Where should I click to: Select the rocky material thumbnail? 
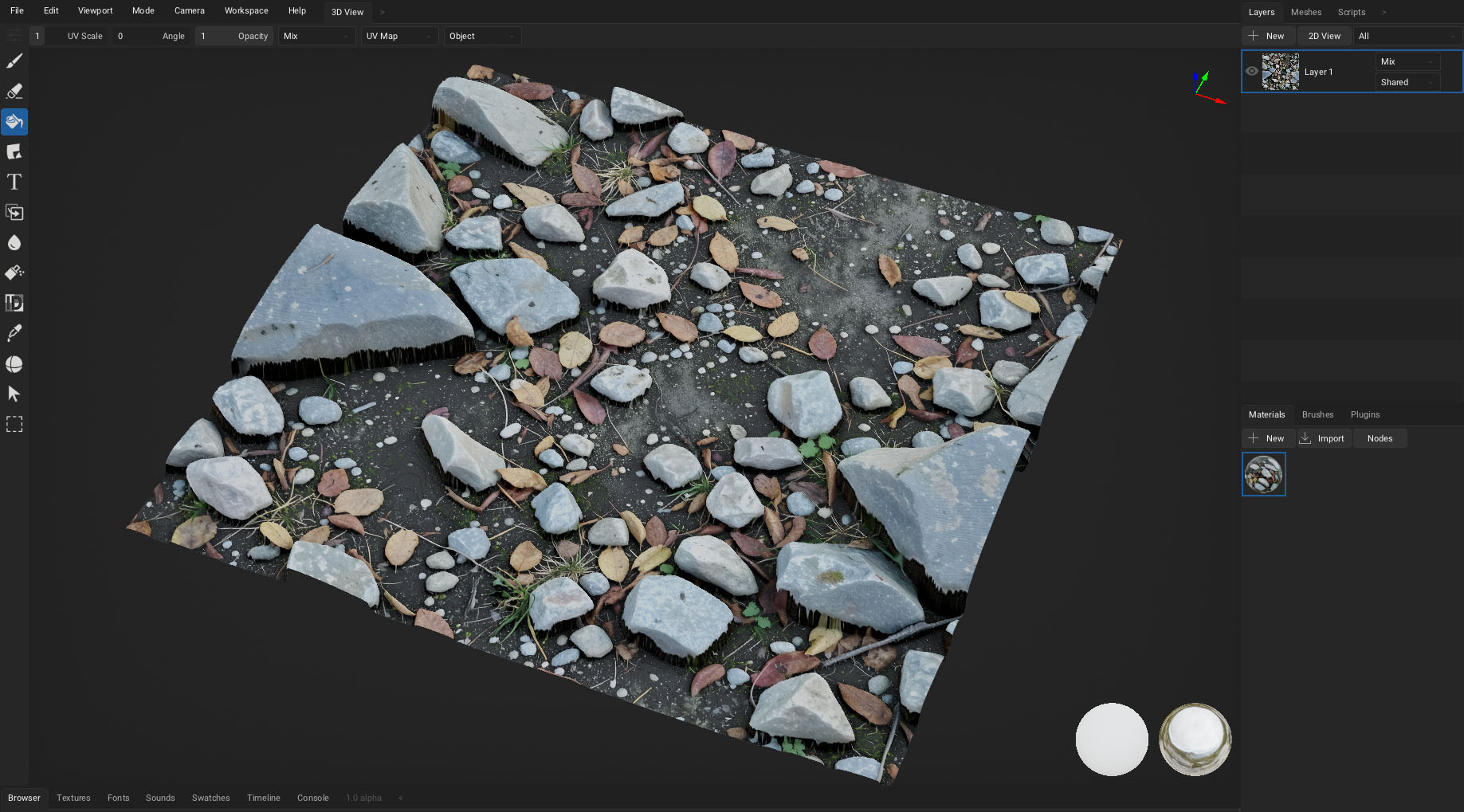coord(1264,474)
